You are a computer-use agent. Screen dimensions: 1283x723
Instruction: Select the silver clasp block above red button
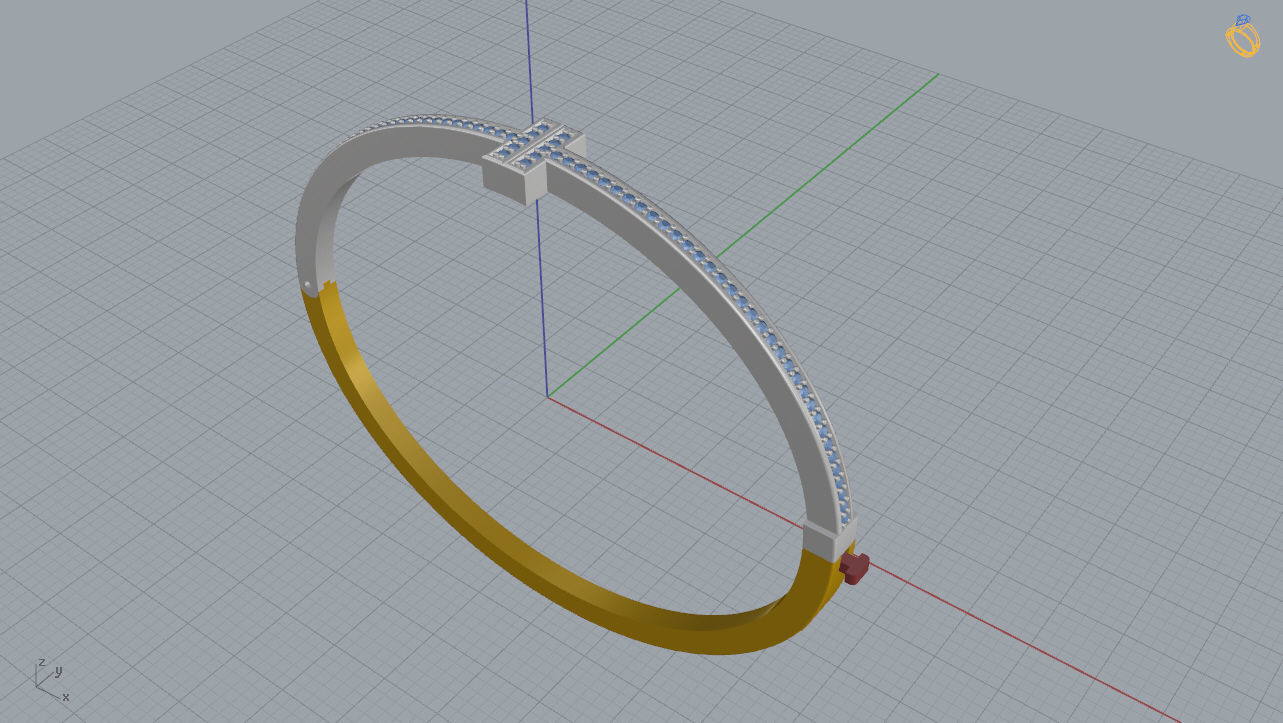829,538
